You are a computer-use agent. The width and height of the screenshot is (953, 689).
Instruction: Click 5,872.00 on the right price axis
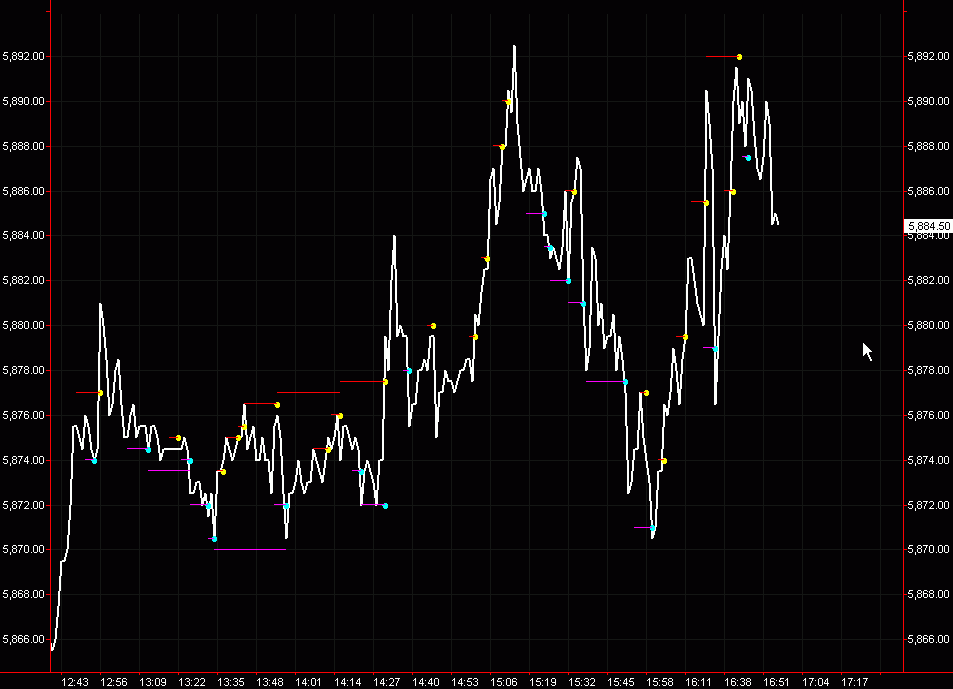click(928, 506)
